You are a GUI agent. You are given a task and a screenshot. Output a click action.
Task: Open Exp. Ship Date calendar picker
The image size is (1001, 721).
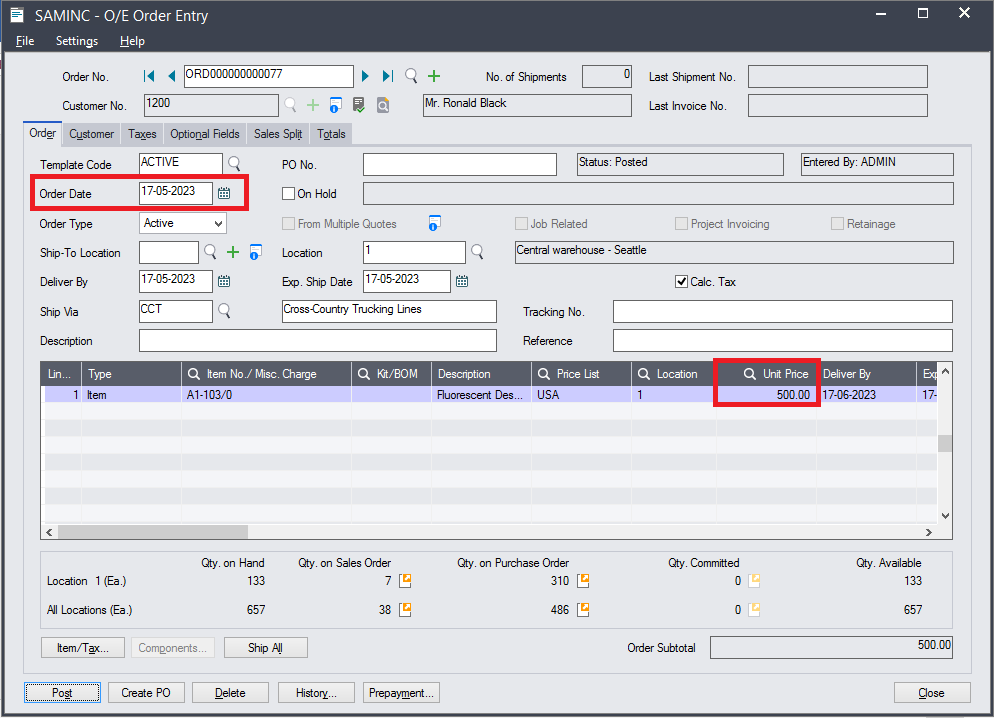[x=462, y=281]
